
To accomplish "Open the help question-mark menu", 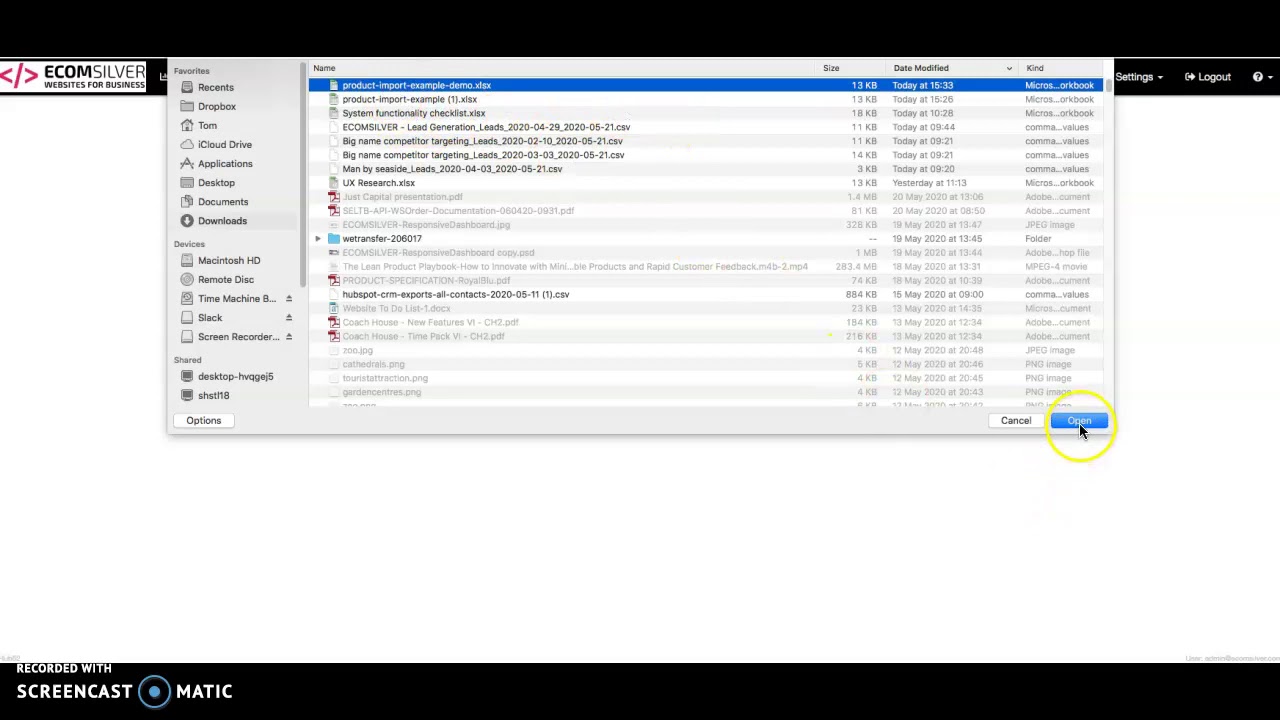I will tap(1263, 77).
